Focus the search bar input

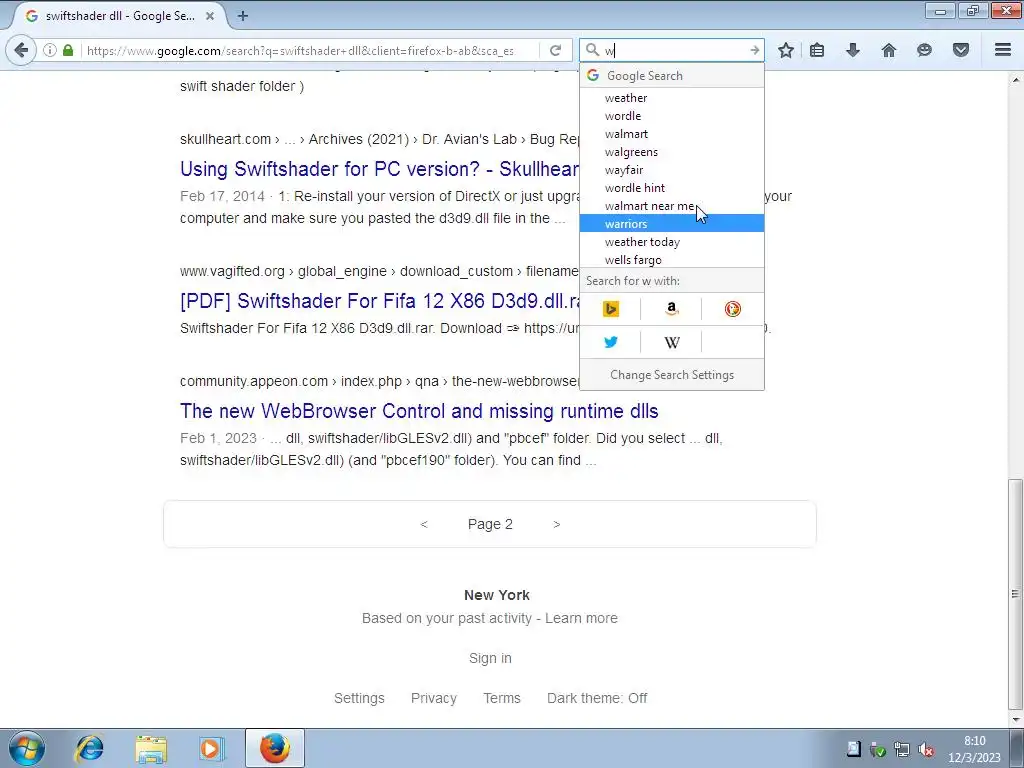[x=673, y=50]
